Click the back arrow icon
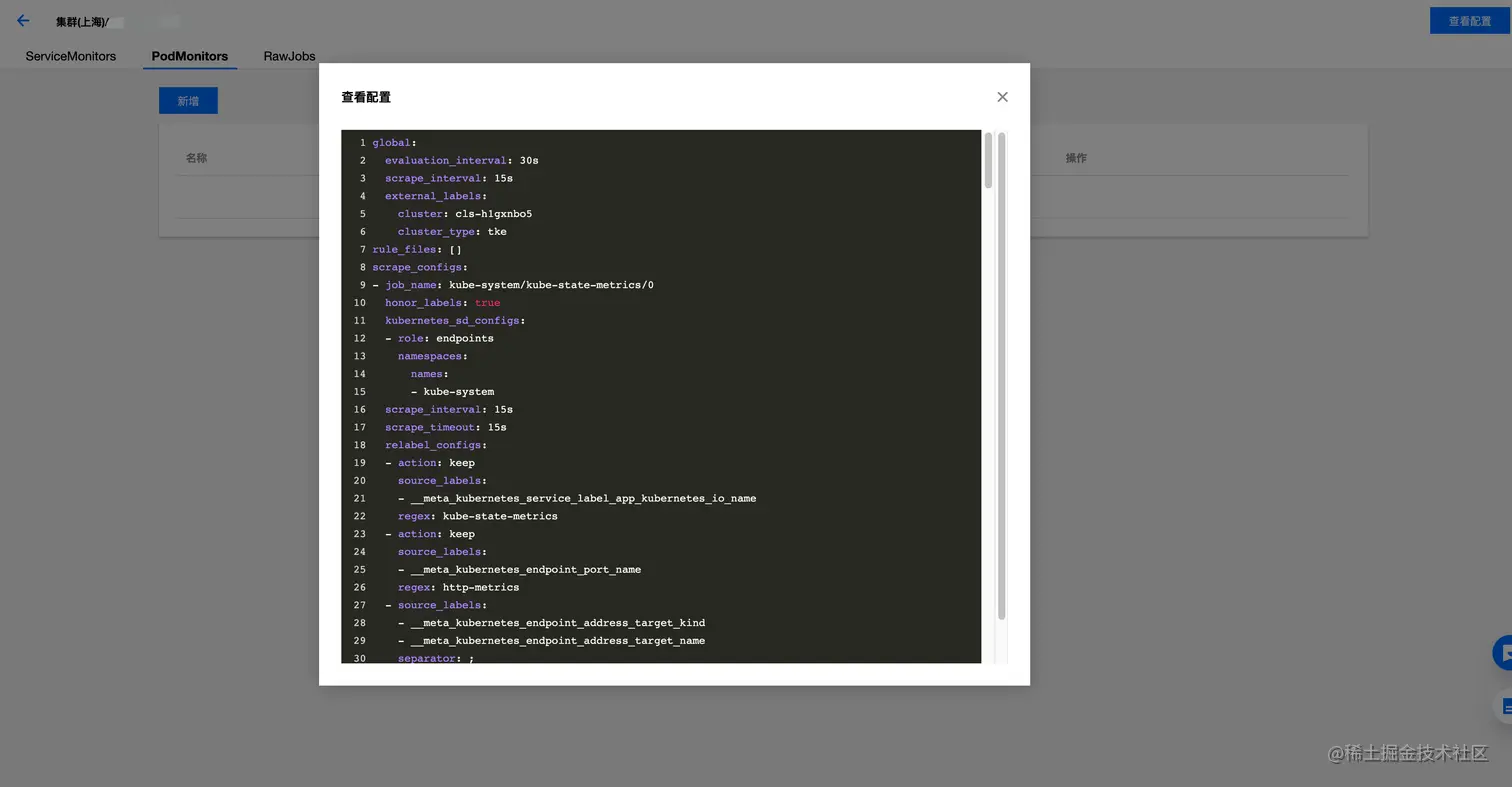 point(23,20)
